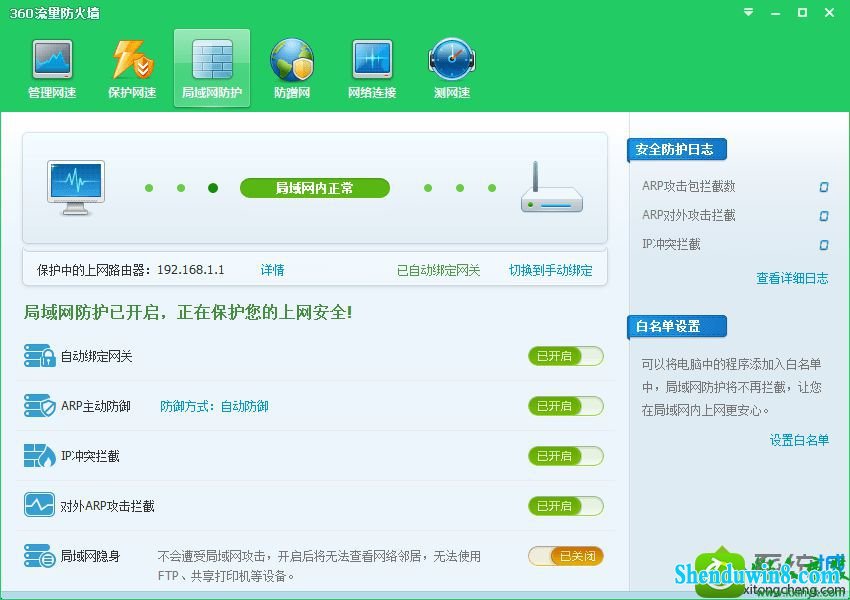Minimize the 360流量防火墙 window
850x600 pixels.
coord(776,13)
